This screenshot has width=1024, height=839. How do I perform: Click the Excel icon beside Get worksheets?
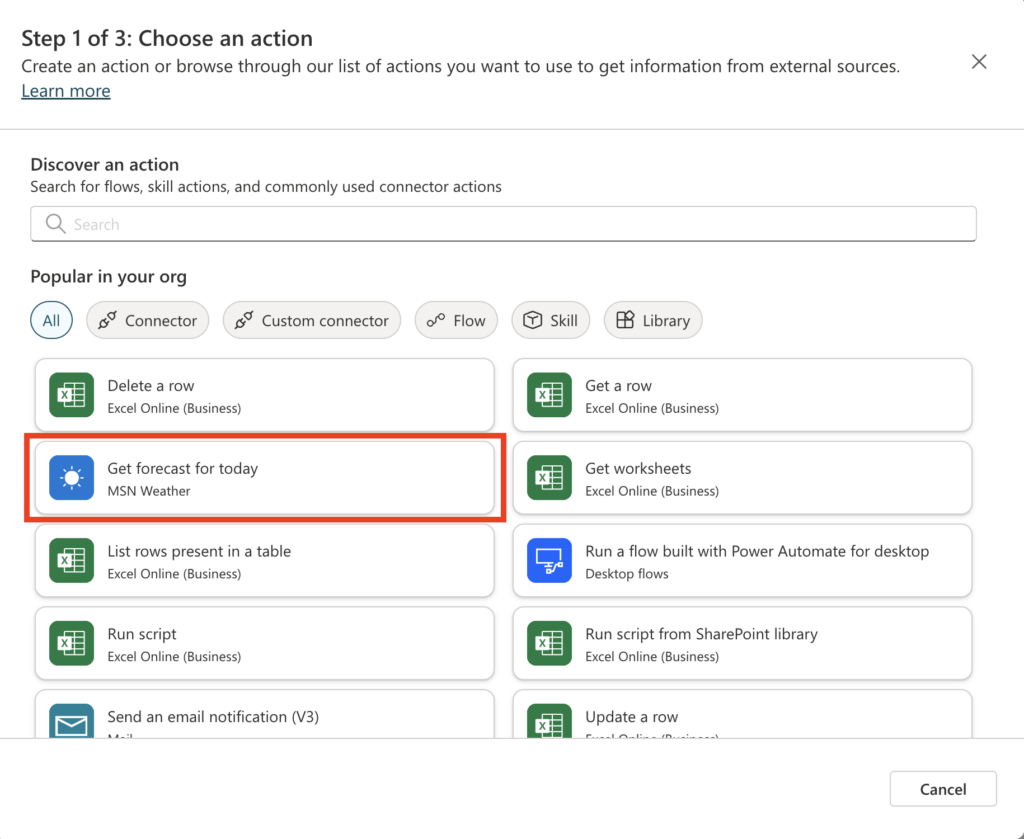pyautogui.click(x=549, y=479)
